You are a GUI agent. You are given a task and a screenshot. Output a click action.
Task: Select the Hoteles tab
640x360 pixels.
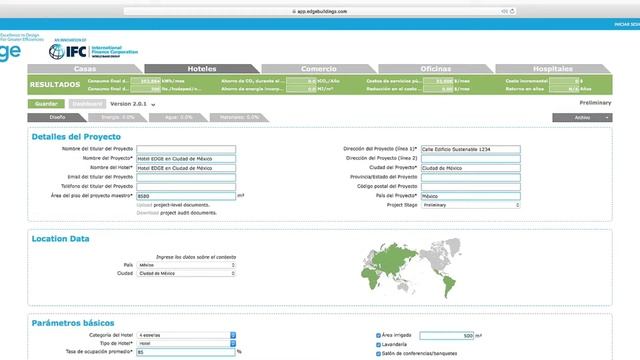[x=202, y=69]
